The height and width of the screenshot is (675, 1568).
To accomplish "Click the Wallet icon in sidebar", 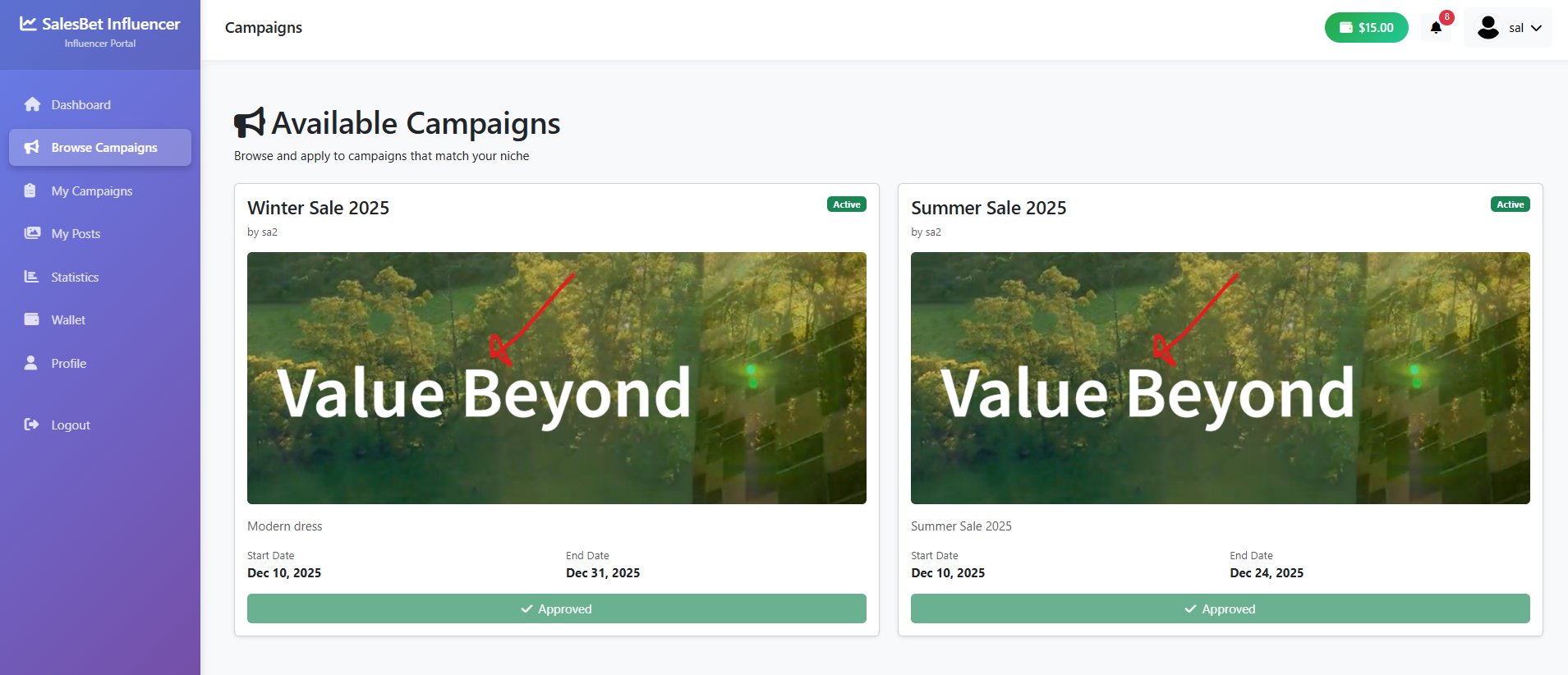I will coord(31,319).
